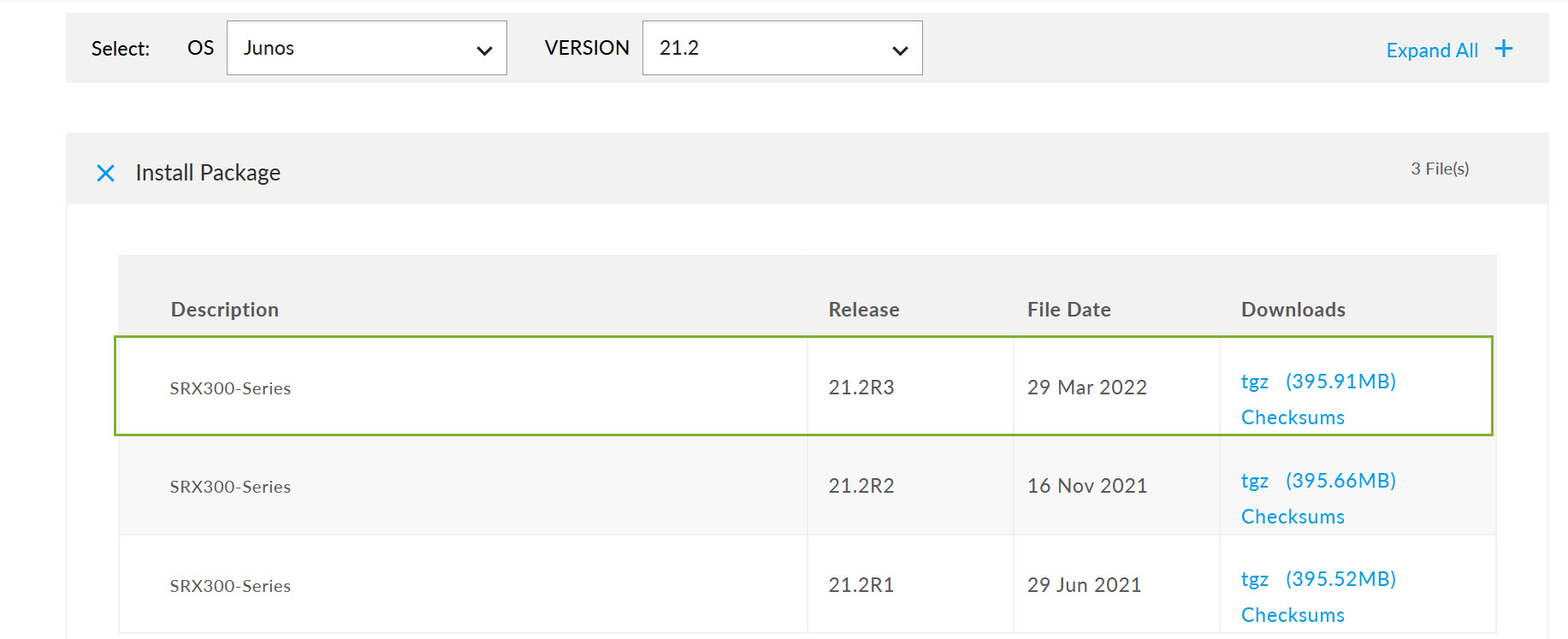
Task: Click the (395.52MB) file size link
Action: (1340, 579)
